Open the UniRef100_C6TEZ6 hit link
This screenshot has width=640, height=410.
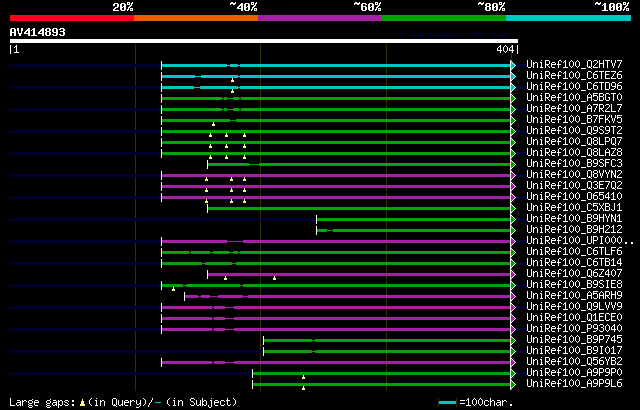pyautogui.click(x=574, y=75)
